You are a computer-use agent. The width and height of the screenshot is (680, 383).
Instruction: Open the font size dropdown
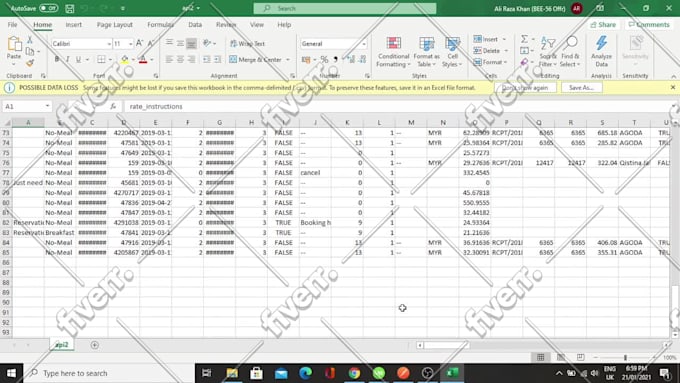pos(130,44)
